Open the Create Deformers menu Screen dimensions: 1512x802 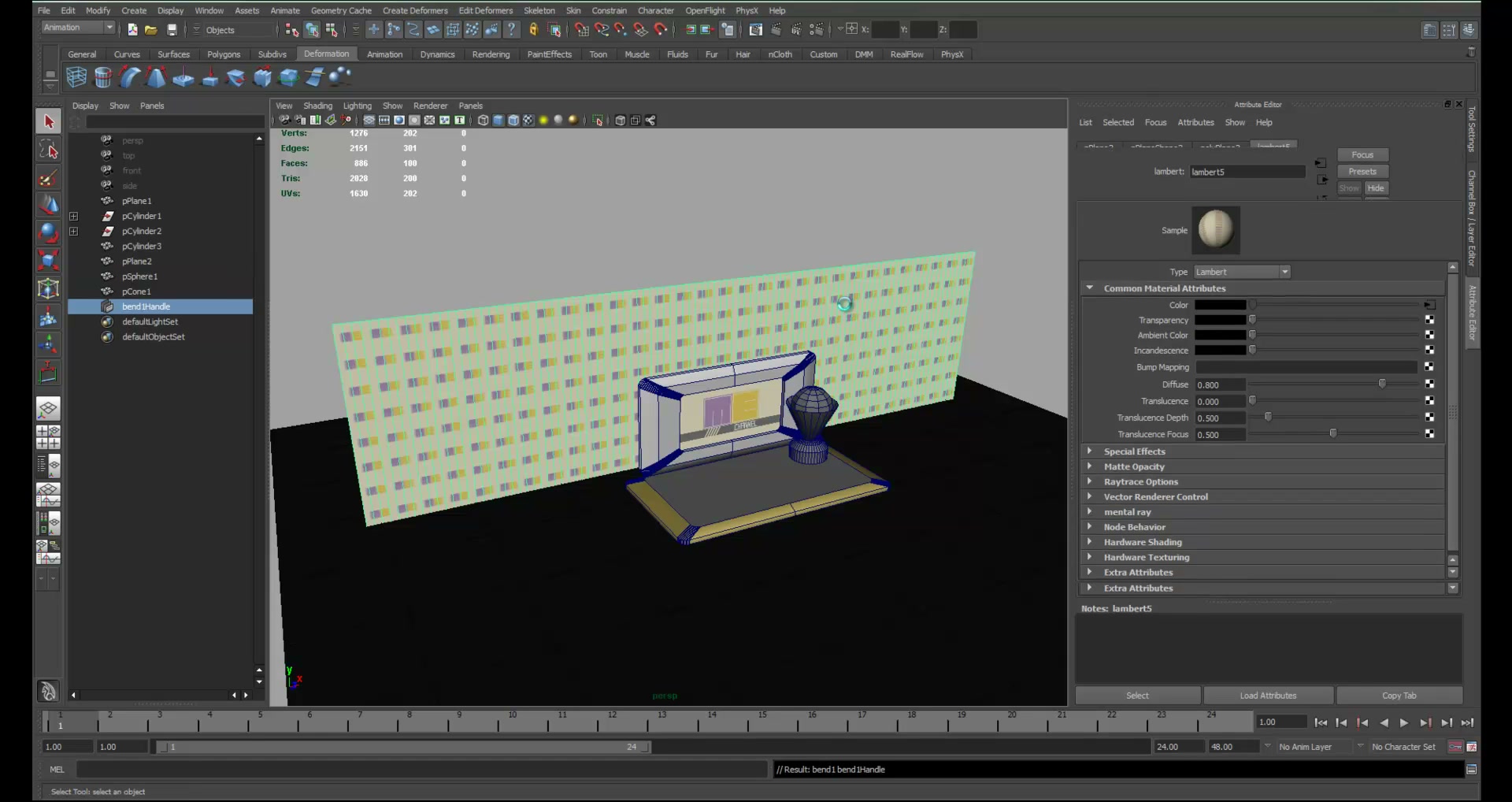pyautogui.click(x=415, y=10)
